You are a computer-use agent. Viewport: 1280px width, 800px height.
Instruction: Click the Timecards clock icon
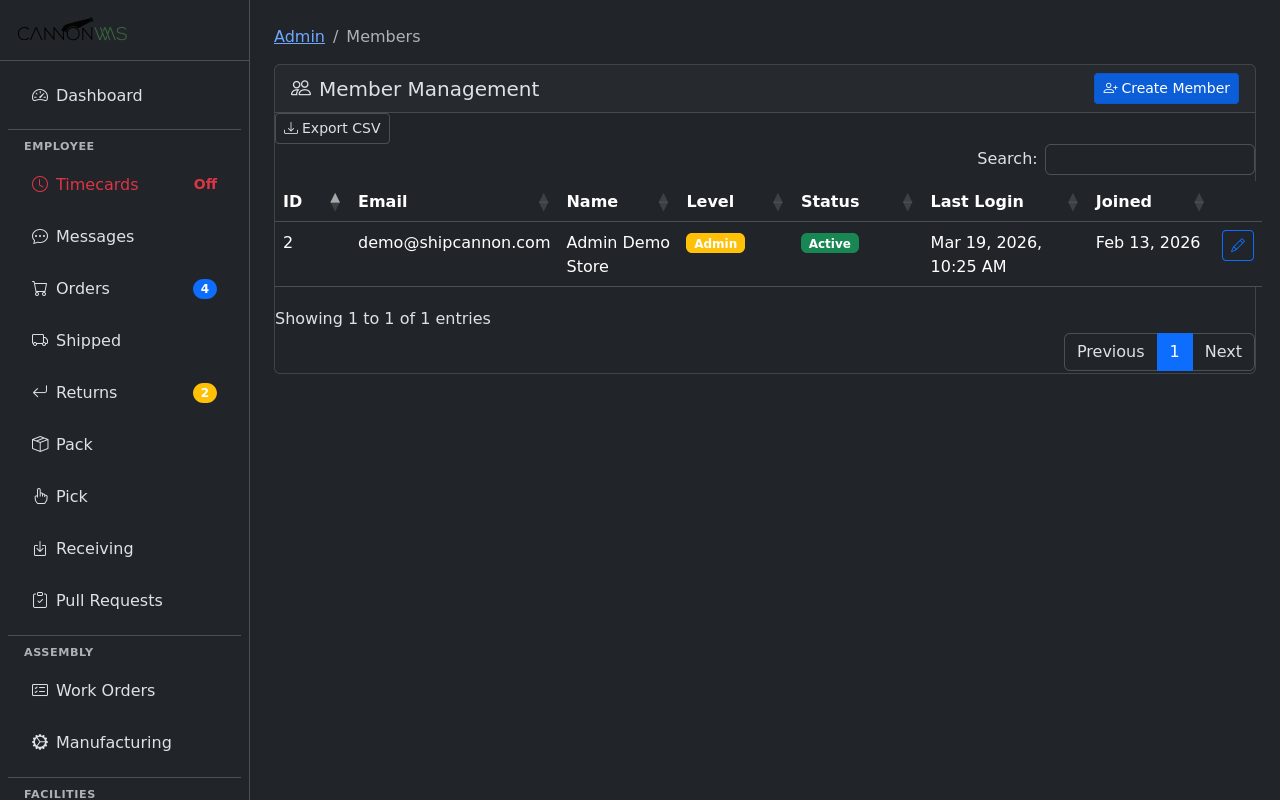[39, 184]
